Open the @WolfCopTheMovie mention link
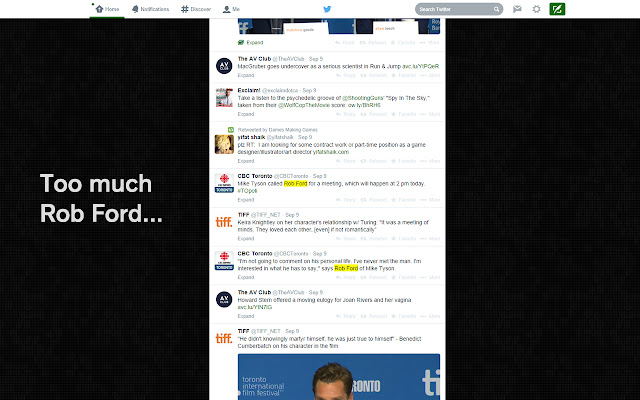 [304, 105]
